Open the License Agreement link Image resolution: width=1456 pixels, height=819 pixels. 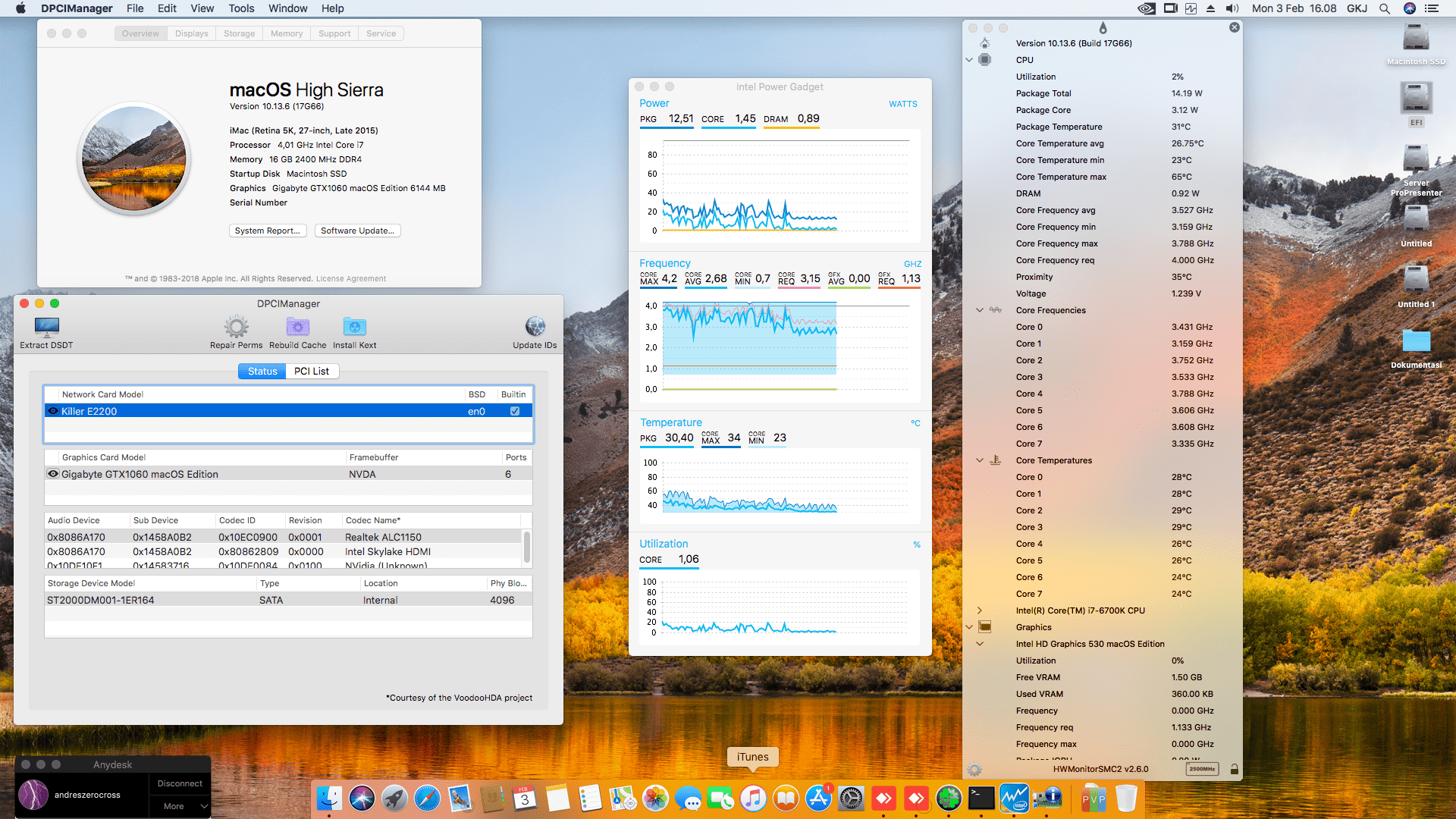tap(350, 278)
